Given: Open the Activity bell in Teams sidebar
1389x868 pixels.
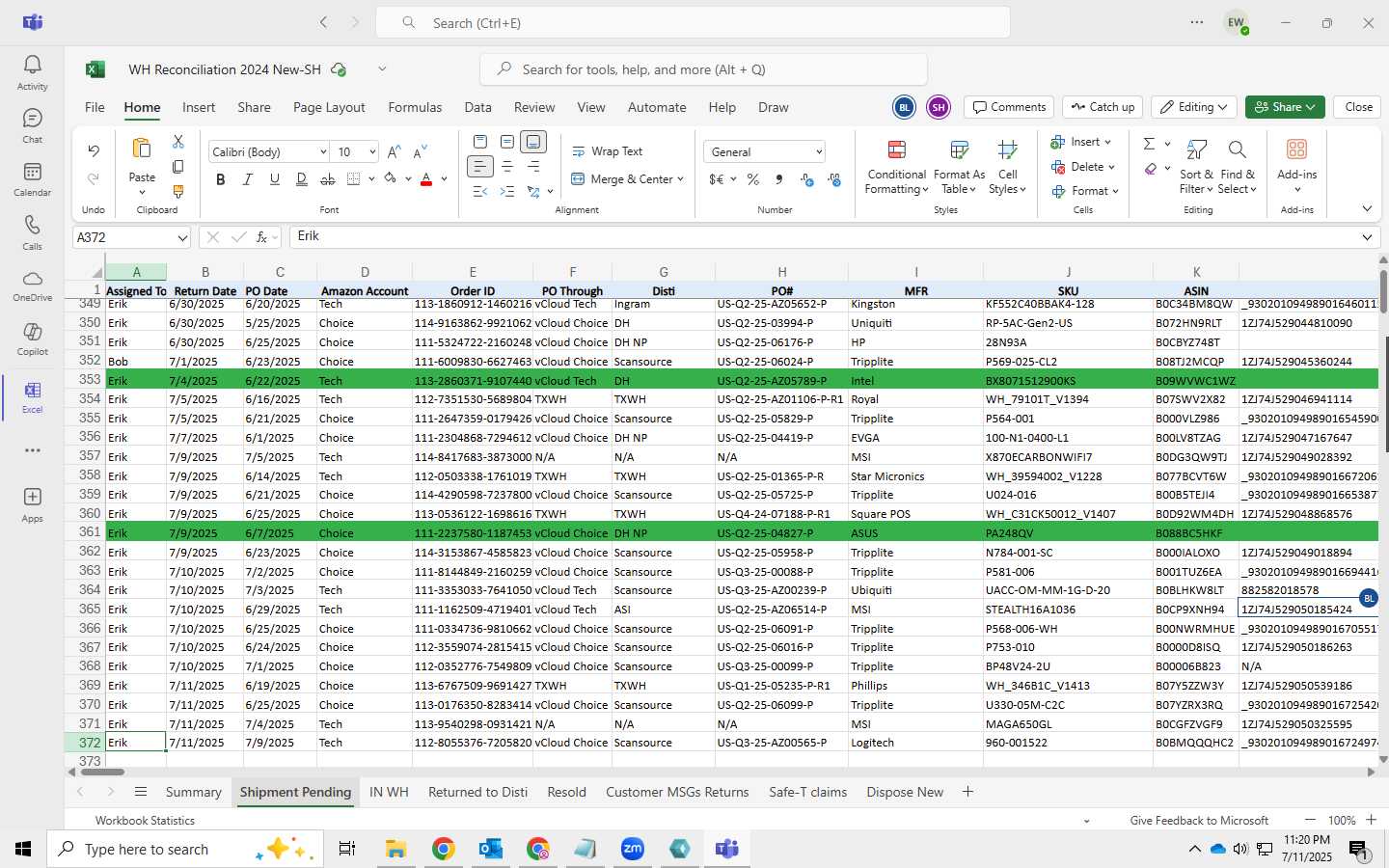Looking at the screenshot, I should click(32, 73).
